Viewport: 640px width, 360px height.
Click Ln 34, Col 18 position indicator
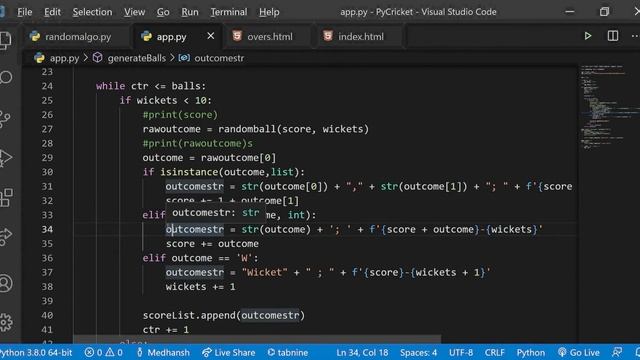click(362, 352)
